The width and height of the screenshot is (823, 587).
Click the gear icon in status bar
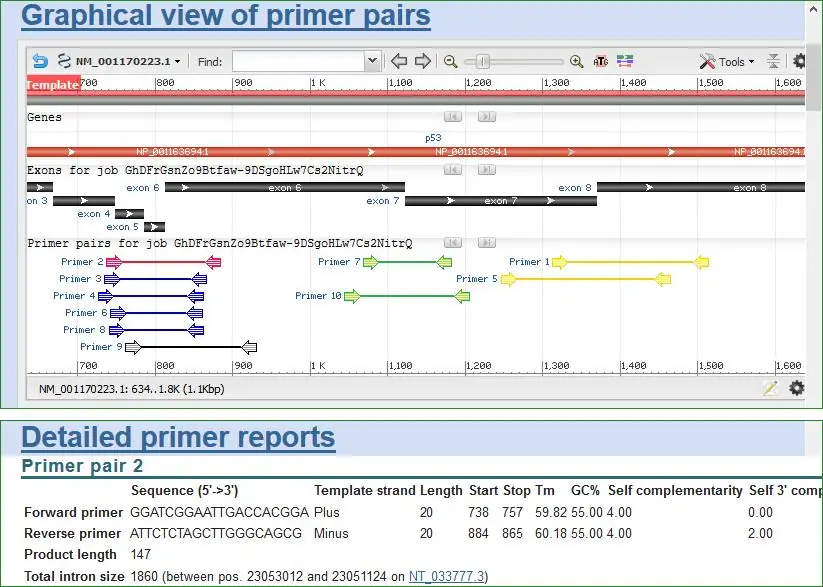[x=796, y=388]
